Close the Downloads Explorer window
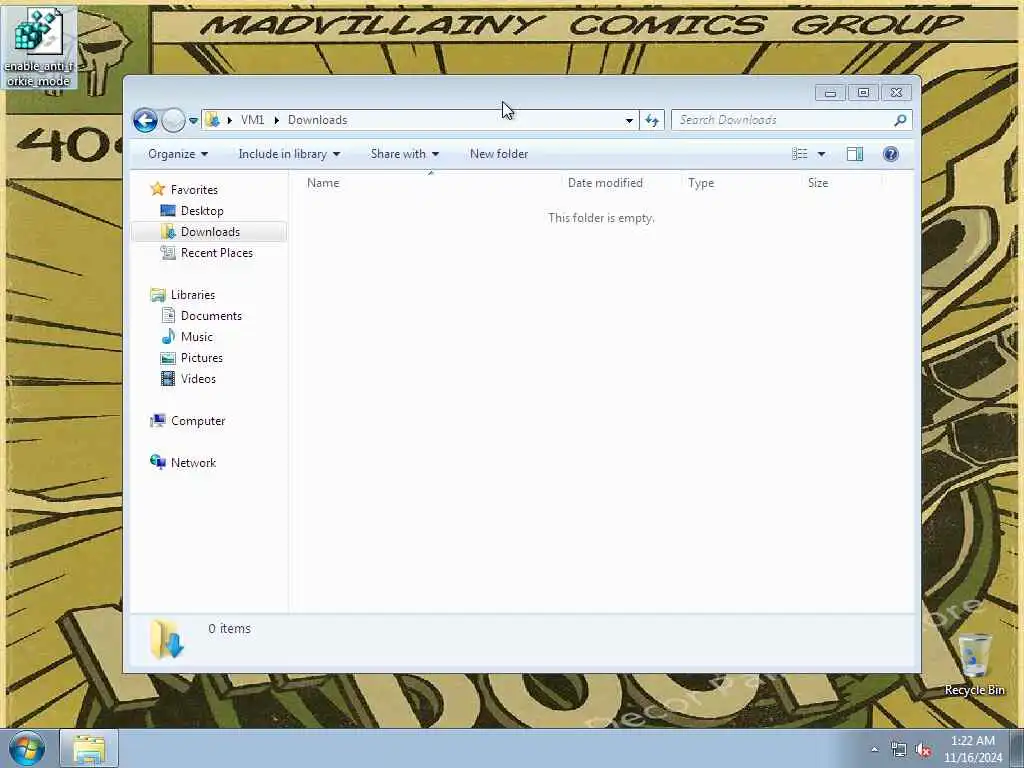Screen dimensions: 1024x768 coord(896,93)
